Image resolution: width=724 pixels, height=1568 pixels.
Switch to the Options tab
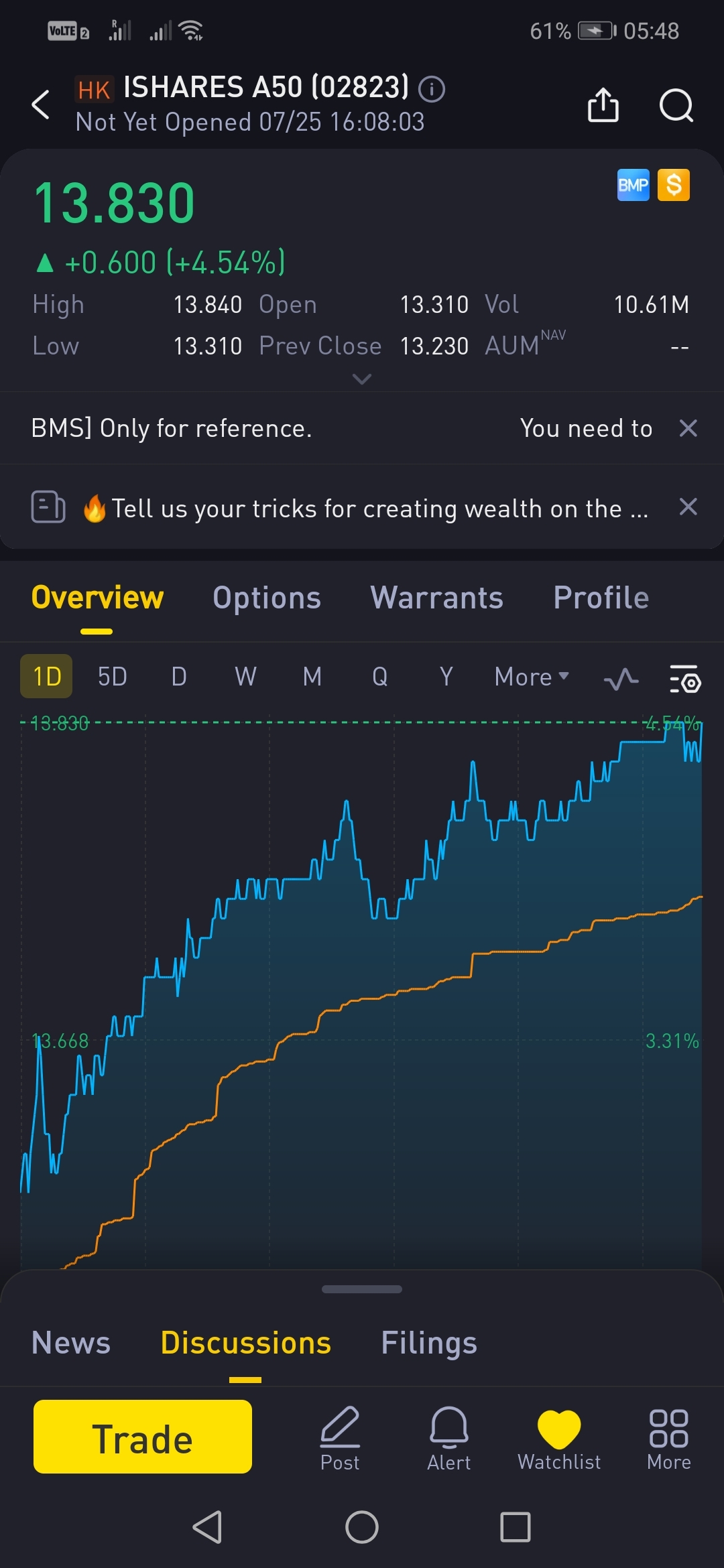point(267,598)
